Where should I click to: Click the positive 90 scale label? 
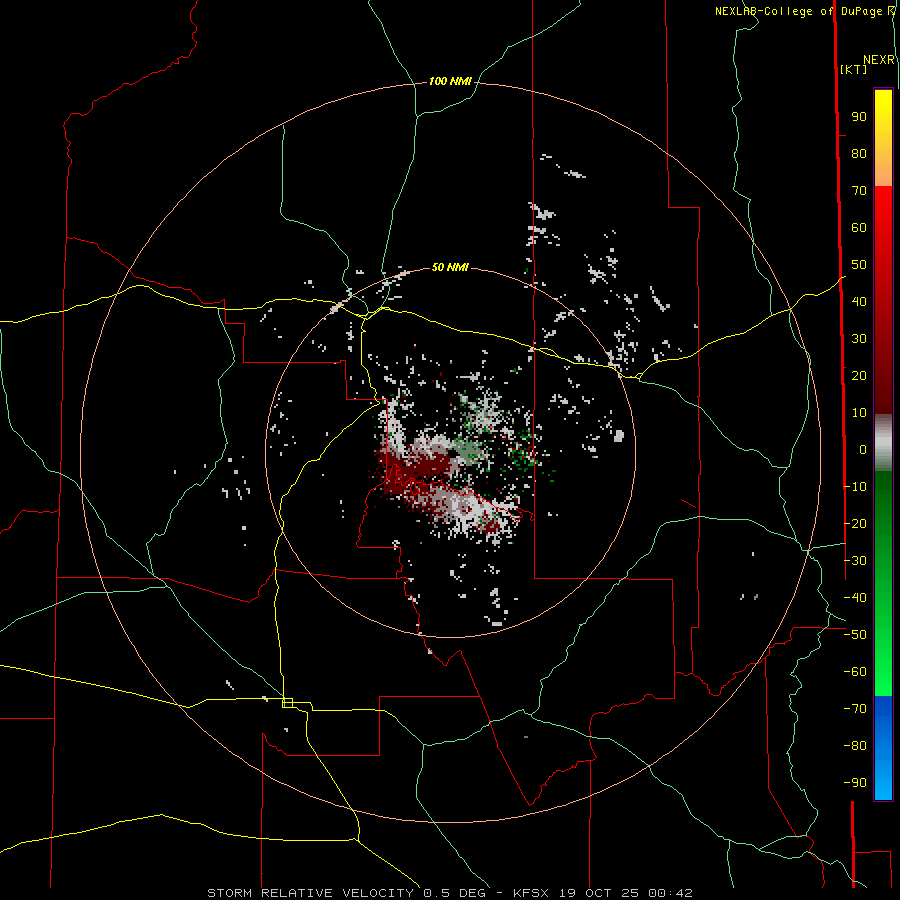[859, 117]
